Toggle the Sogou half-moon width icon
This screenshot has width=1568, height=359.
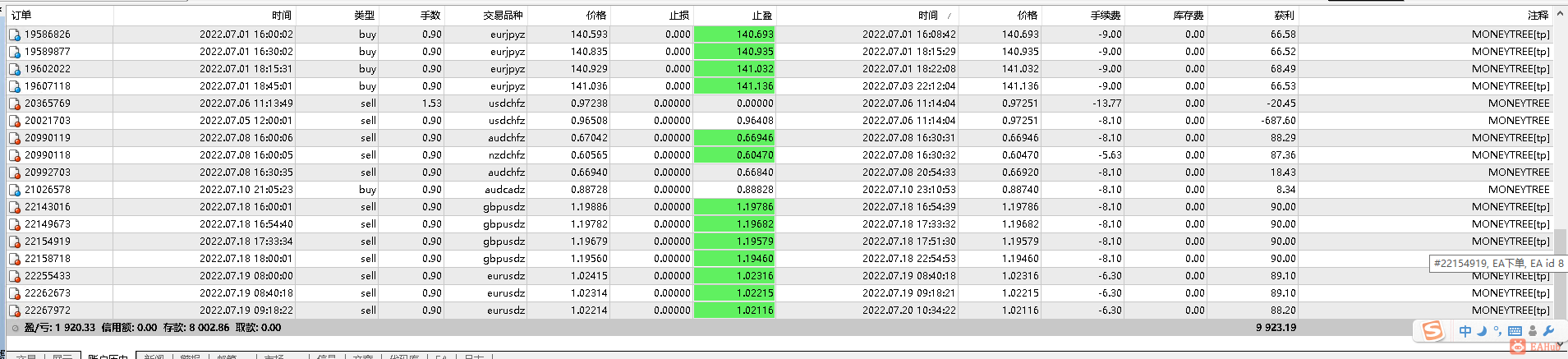[1483, 331]
